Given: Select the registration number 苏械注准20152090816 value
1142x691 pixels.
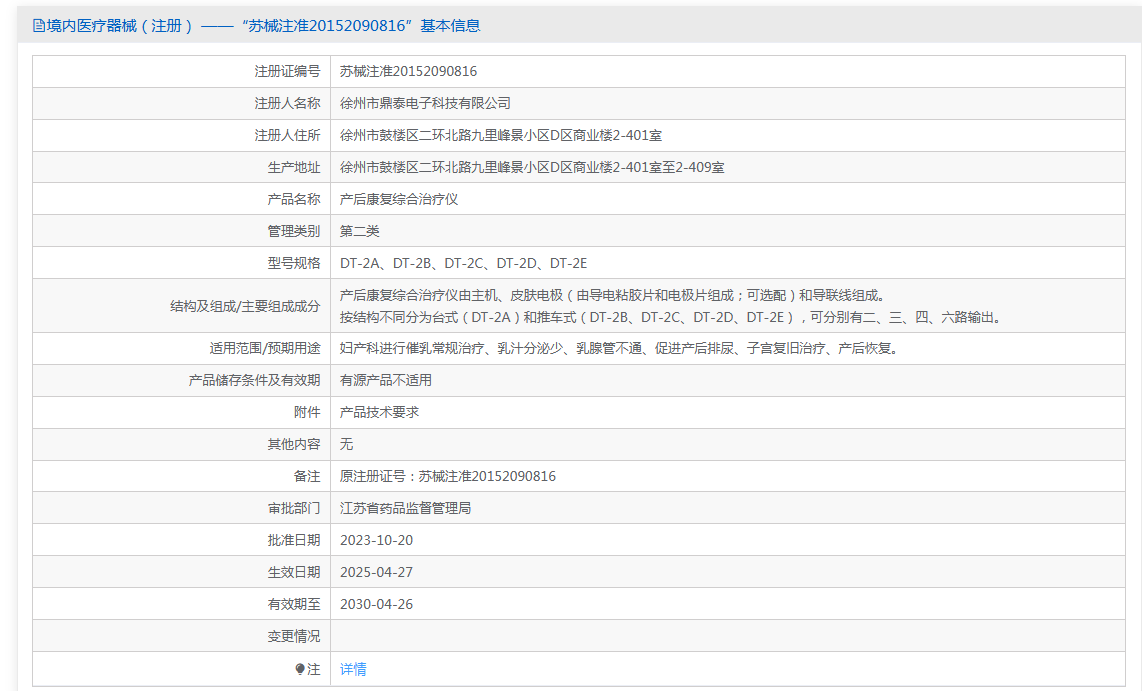Looking at the screenshot, I should pos(409,71).
